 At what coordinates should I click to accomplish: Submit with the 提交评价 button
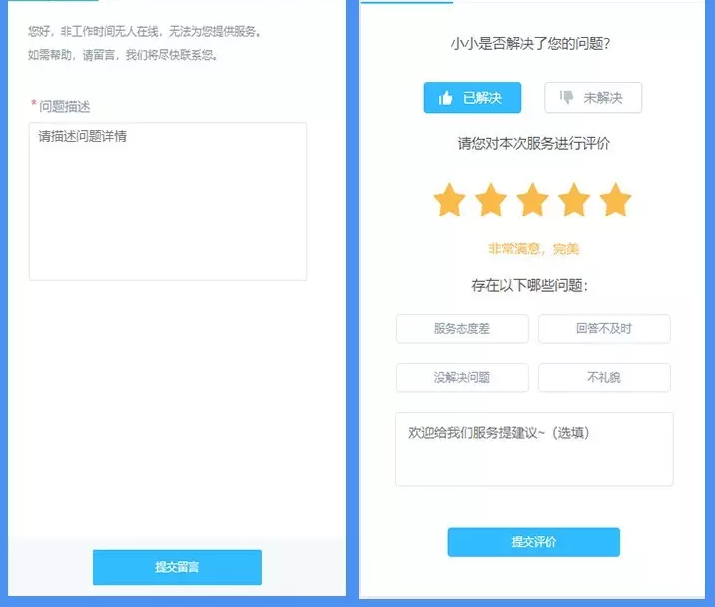(x=534, y=542)
